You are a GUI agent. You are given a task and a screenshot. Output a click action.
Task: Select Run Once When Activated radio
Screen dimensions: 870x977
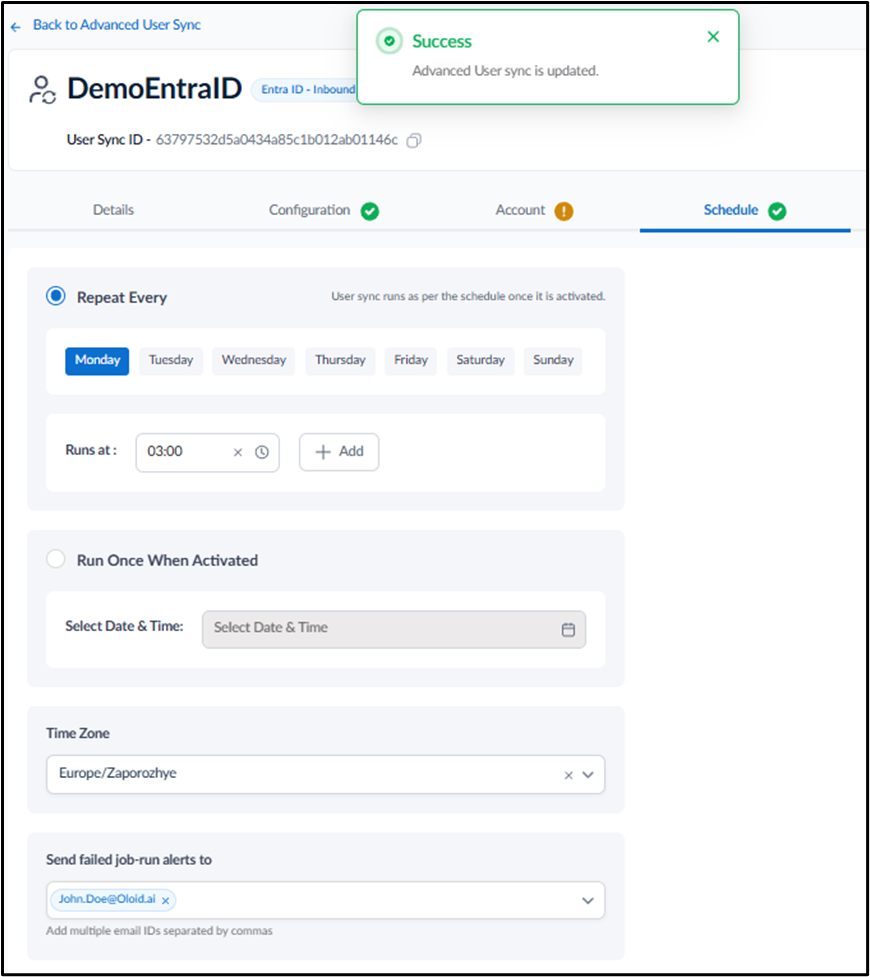point(55,559)
